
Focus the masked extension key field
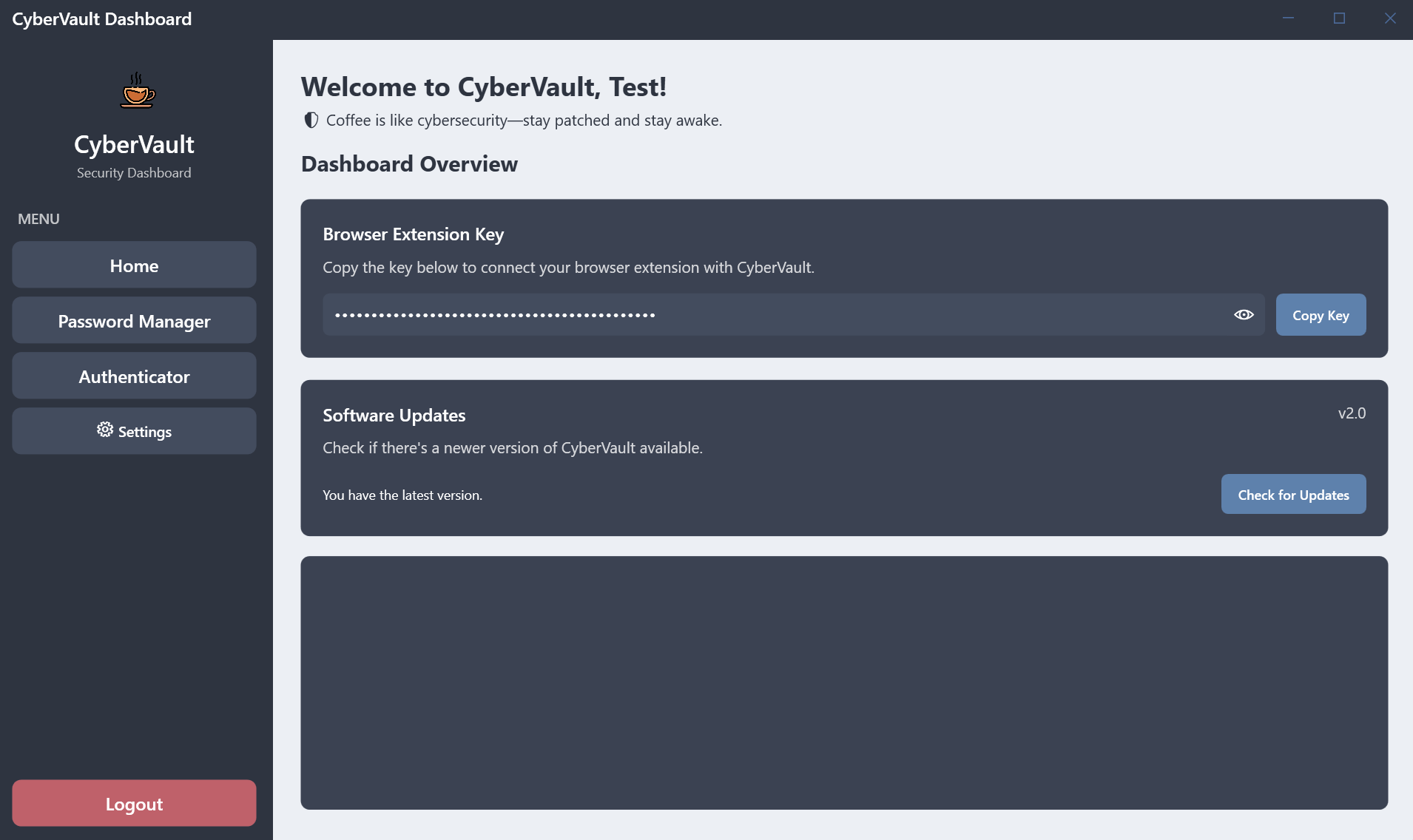tap(793, 315)
